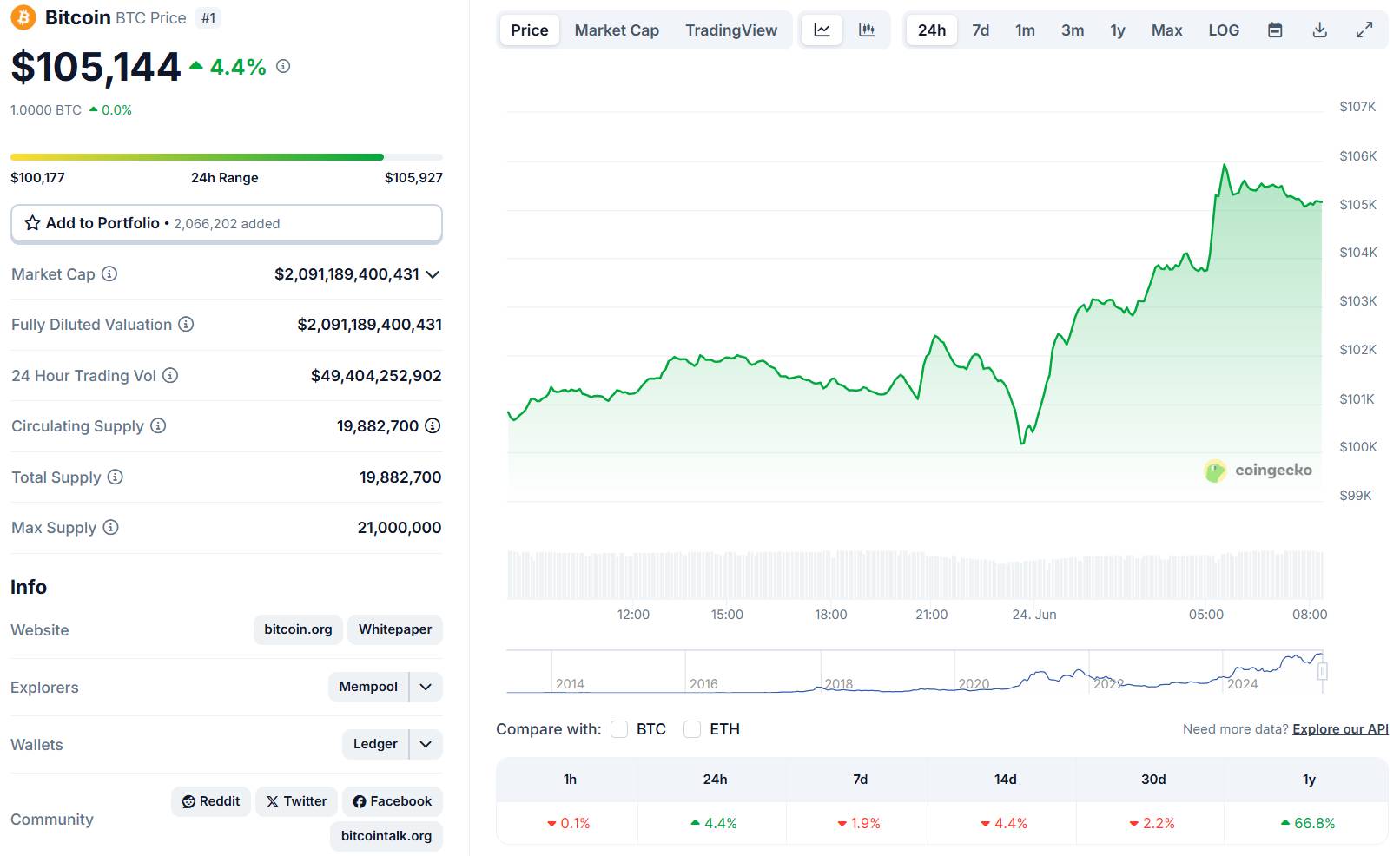
Task: Switch to the Market Cap tab
Action: point(617,30)
